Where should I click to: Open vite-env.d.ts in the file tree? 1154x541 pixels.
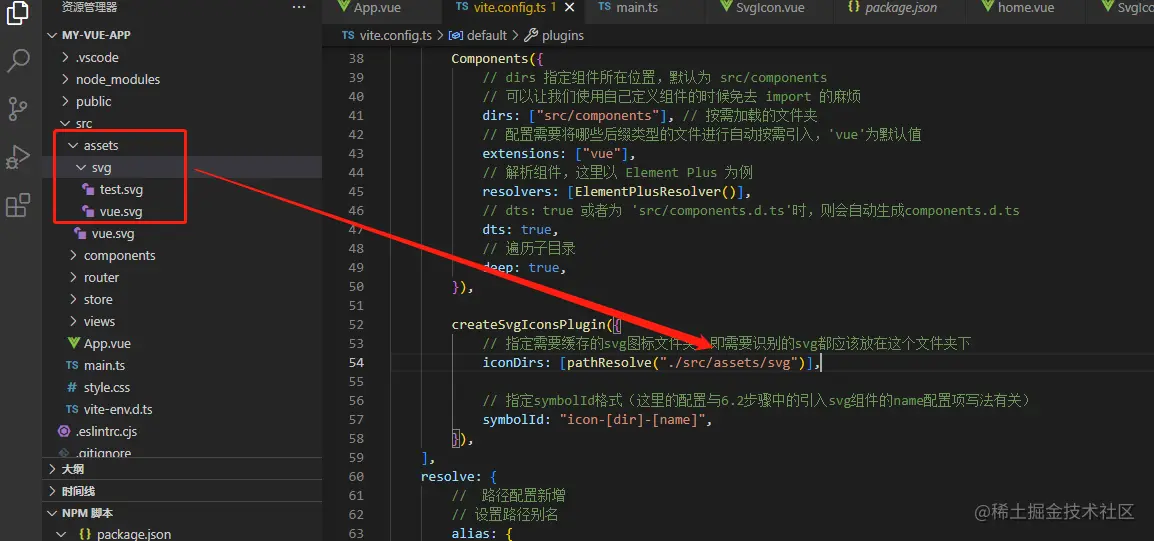[182, 409]
